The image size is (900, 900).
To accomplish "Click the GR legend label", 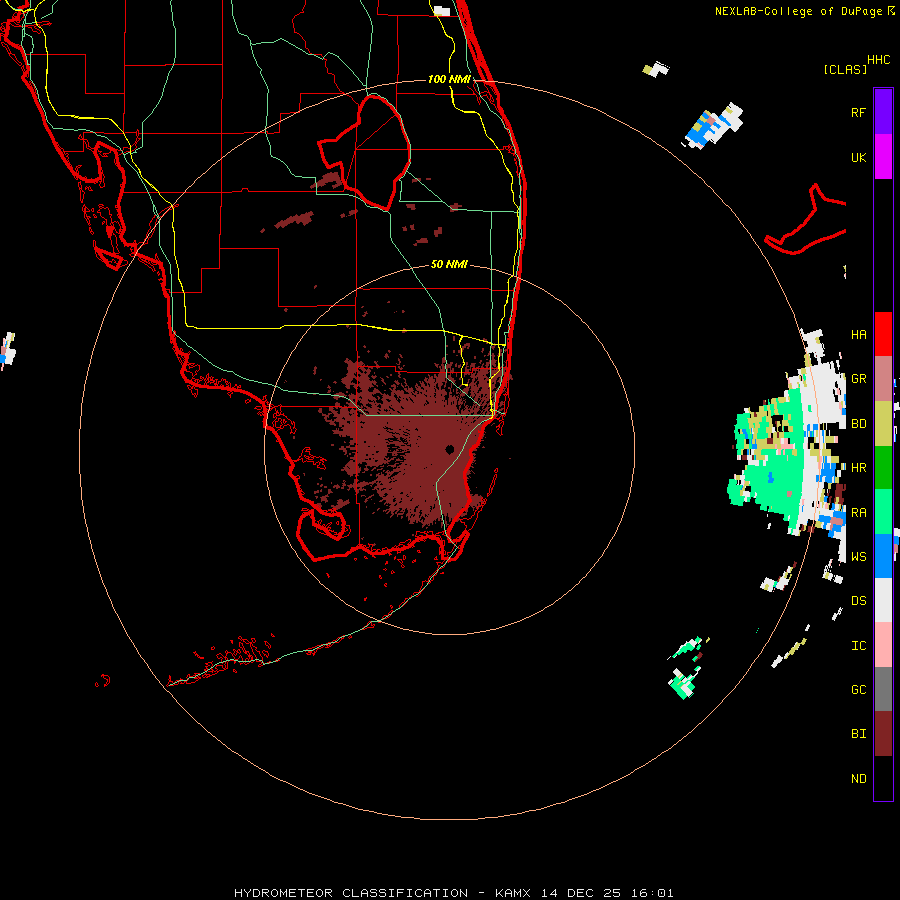I will tap(858, 379).
